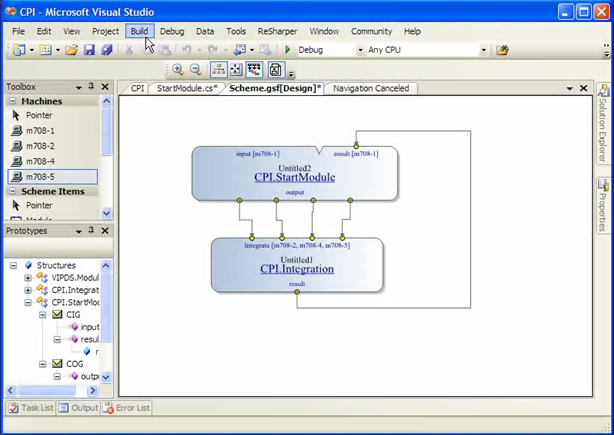Collapse the COG tree node
Image resolution: width=614 pixels, height=435 pixels.
pyautogui.click(x=42, y=364)
